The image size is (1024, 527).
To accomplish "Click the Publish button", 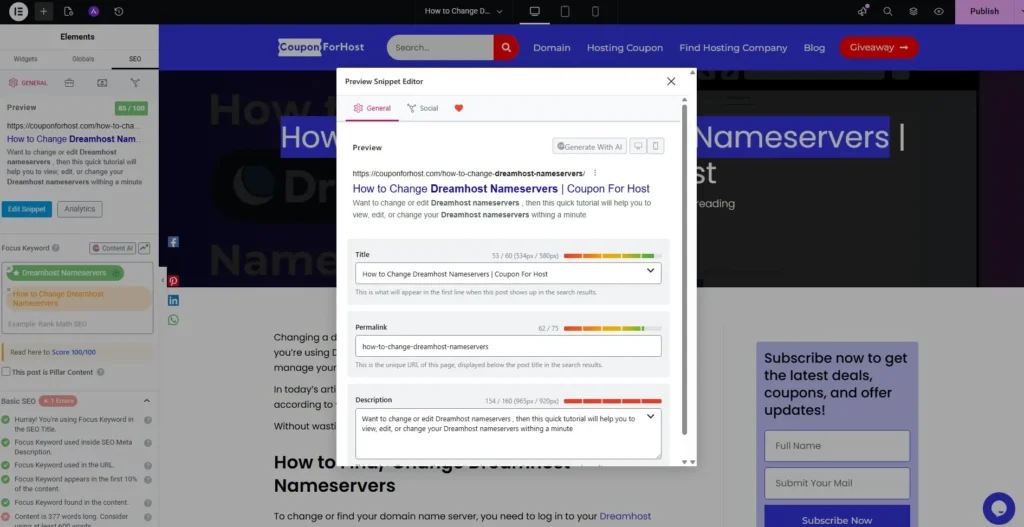I will [984, 11].
